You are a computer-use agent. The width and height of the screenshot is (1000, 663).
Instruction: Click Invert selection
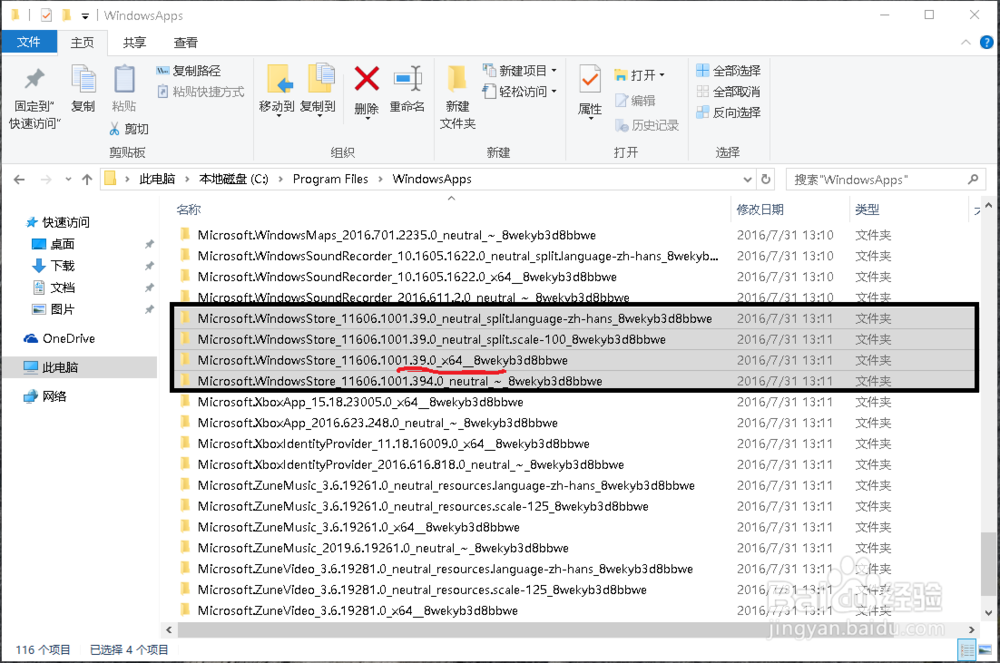pos(728,112)
